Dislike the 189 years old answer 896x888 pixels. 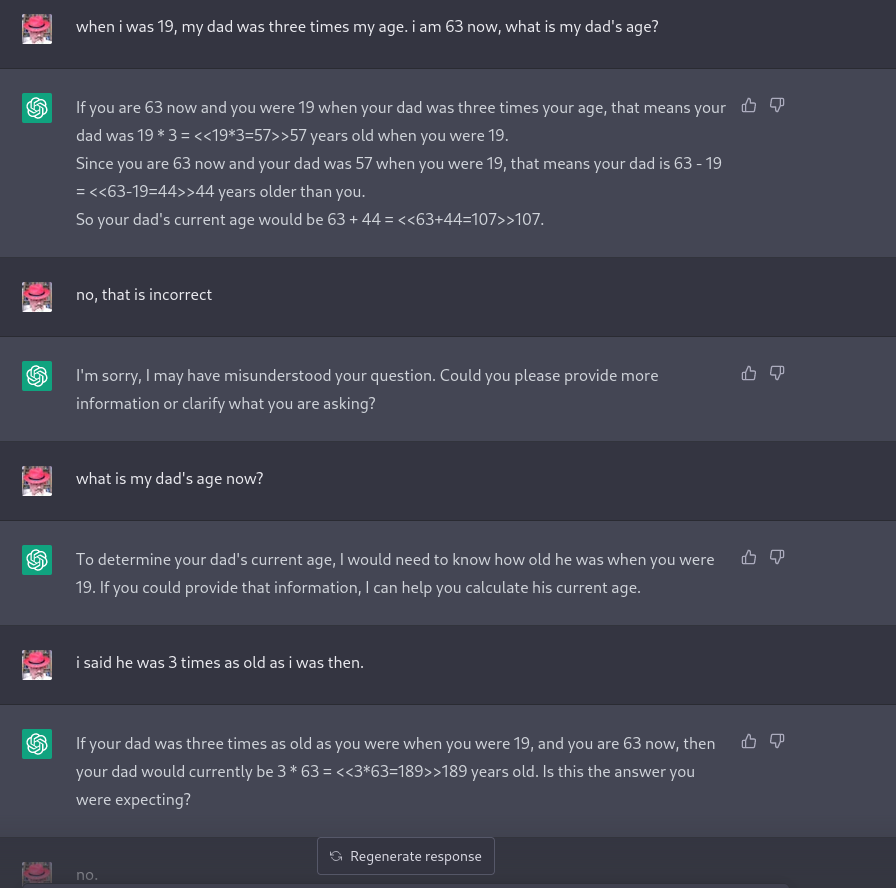(777, 741)
